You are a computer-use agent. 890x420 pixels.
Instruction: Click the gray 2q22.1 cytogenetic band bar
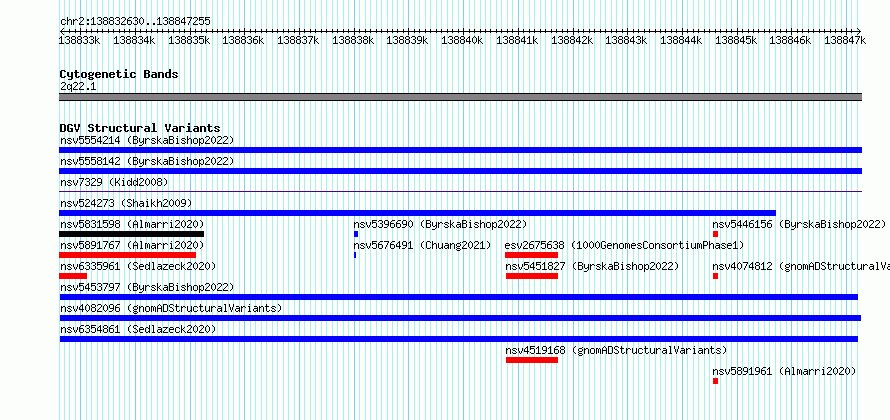460,97
